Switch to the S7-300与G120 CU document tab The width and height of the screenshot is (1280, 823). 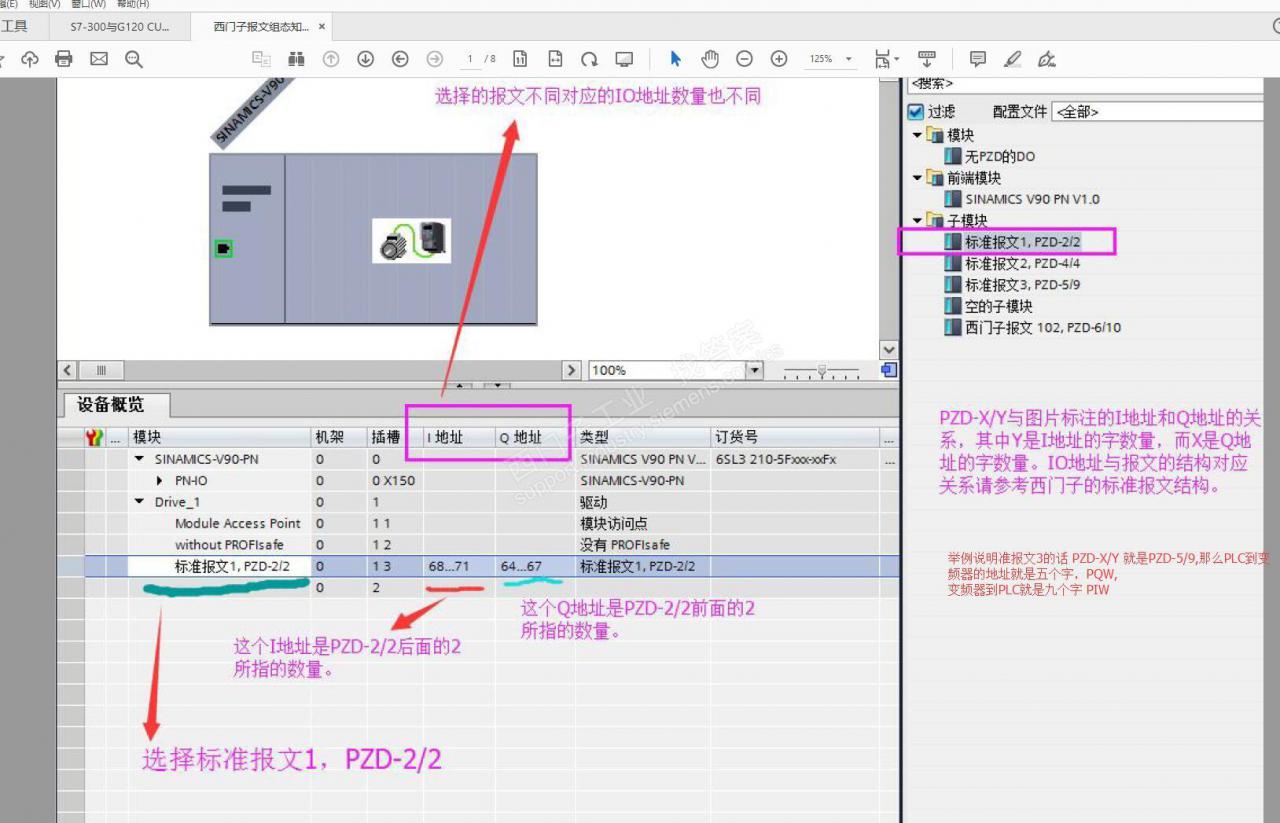point(119,27)
